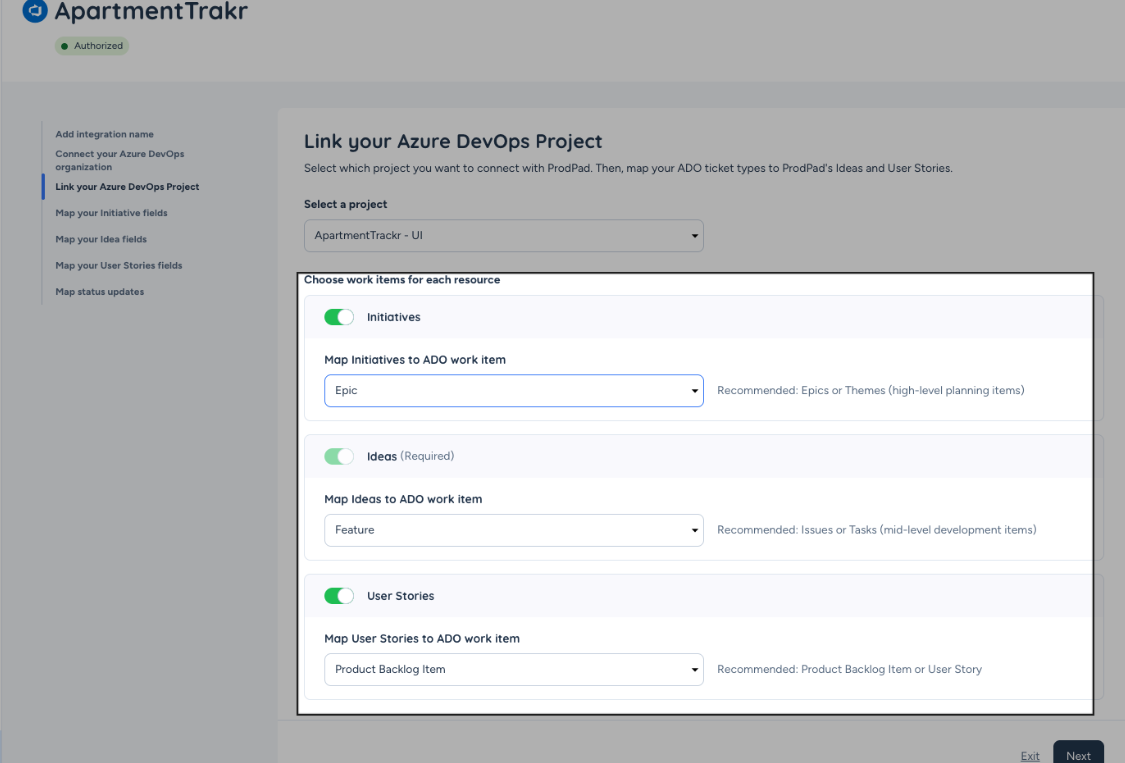1125x763 pixels.
Task: Click the Recommended: Epics or Themes hint text
Action: pos(870,390)
